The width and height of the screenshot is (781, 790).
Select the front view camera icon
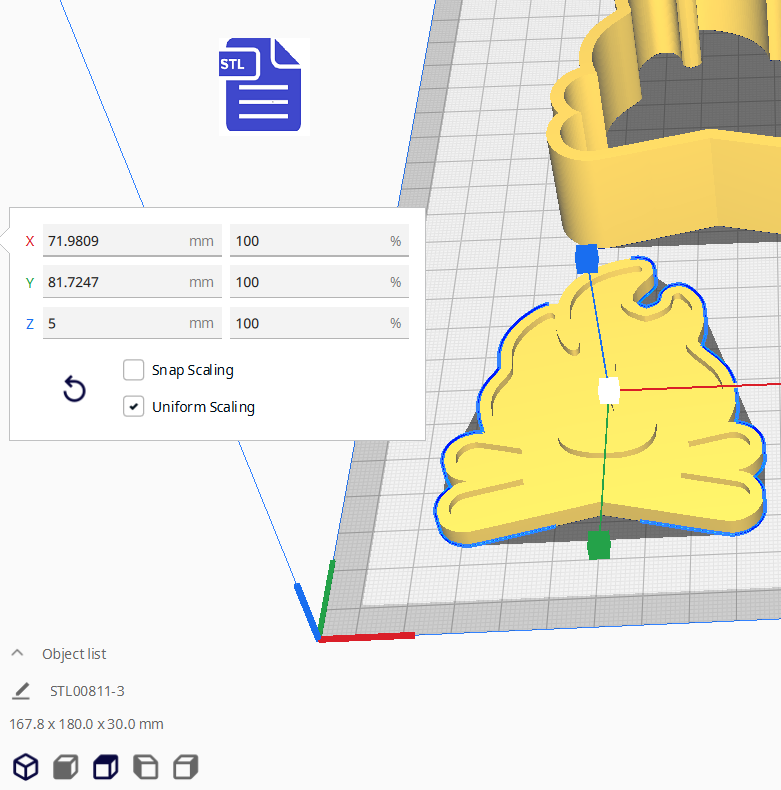tap(65, 767)
